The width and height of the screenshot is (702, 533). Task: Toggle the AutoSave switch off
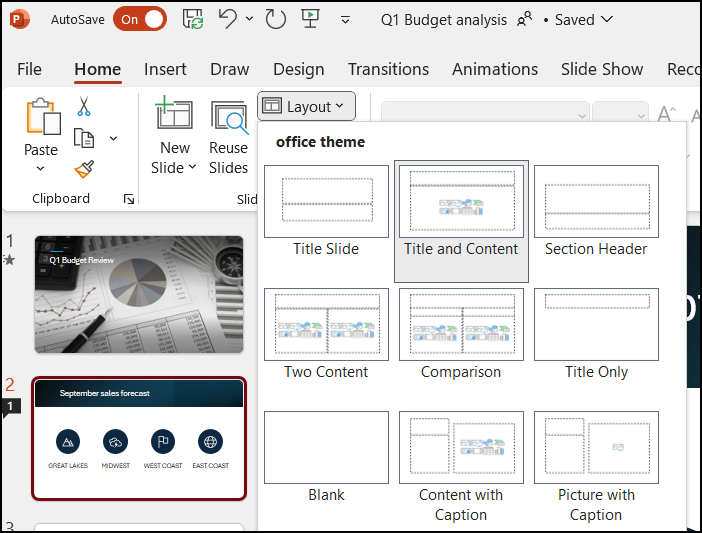click(x=140, y=19)
